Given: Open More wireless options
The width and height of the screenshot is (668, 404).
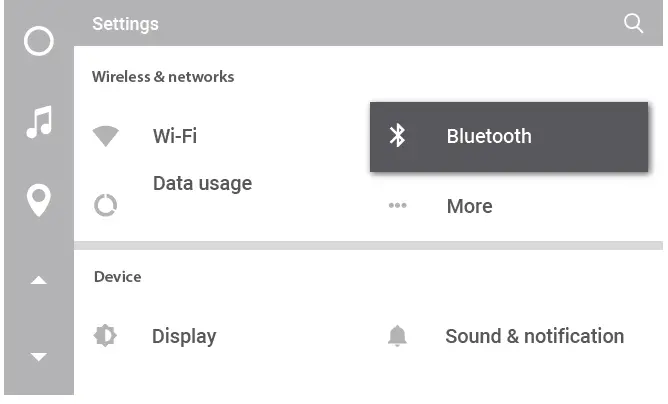Looking at the screenshot, I should pyautogui.click(x=469, y=206).
